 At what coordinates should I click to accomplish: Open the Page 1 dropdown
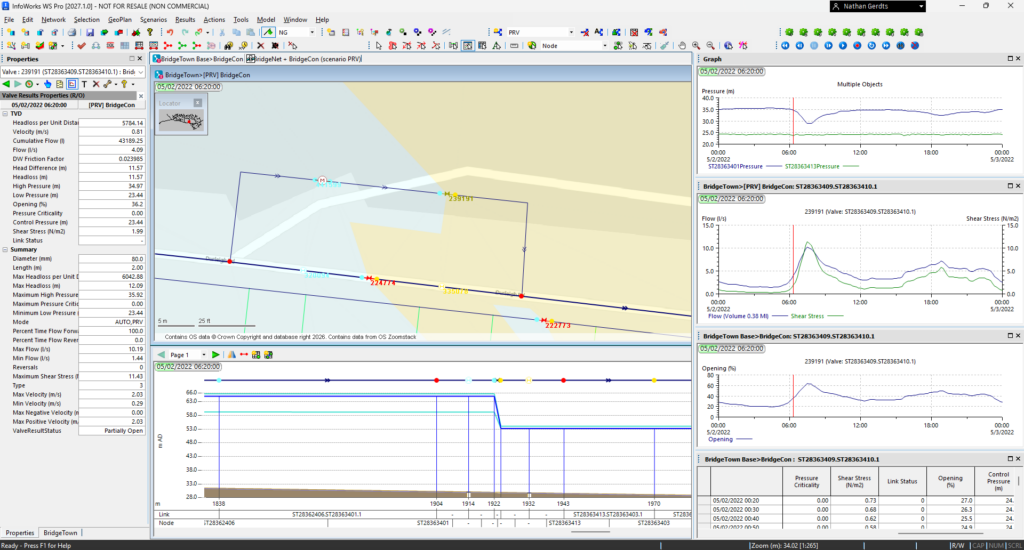pyautogui.click(x=204, y=355)
